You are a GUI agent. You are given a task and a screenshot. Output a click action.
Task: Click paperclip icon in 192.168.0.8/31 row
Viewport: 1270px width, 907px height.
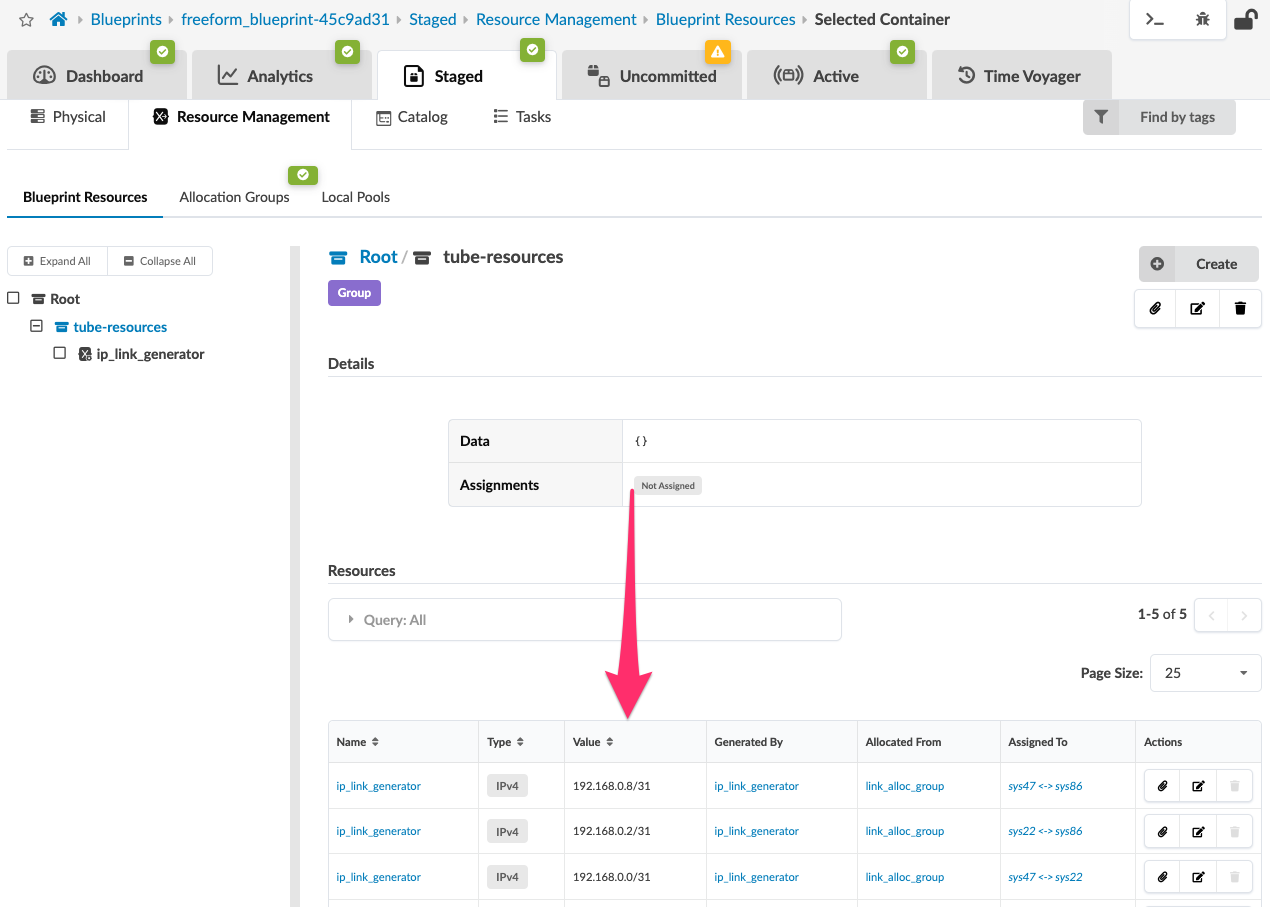1162,786
